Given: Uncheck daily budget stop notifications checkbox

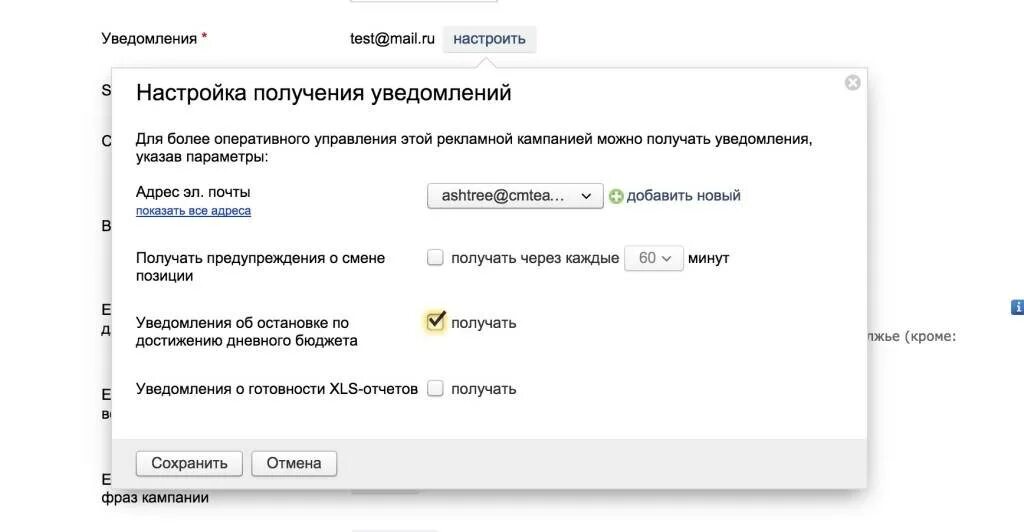Looking at the screenshot, I should click(x=435, y=322).
